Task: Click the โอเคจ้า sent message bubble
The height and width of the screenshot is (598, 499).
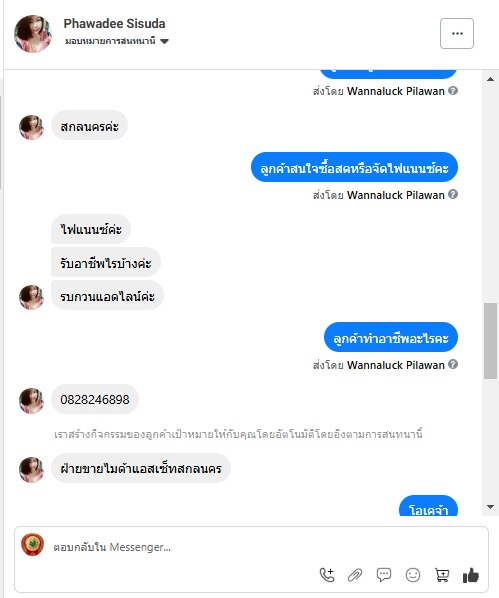Action: coord(428,506)
